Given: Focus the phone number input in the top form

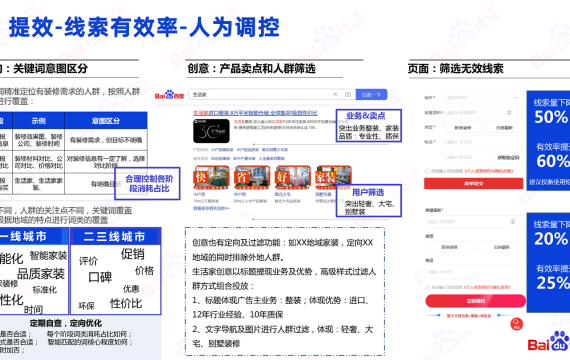Looking at the screenshot, I should pos(483,142).
